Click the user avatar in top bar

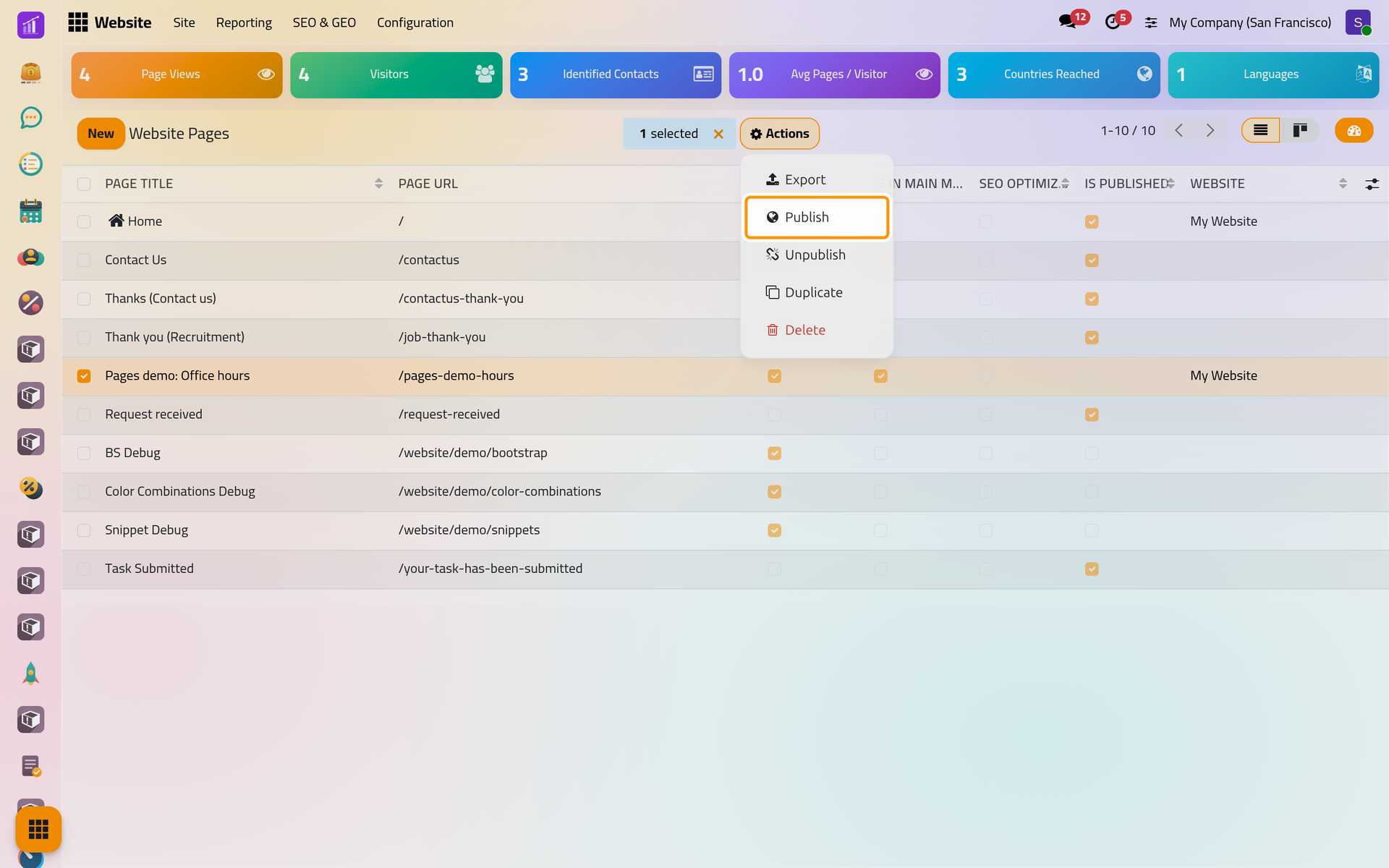1358,22
